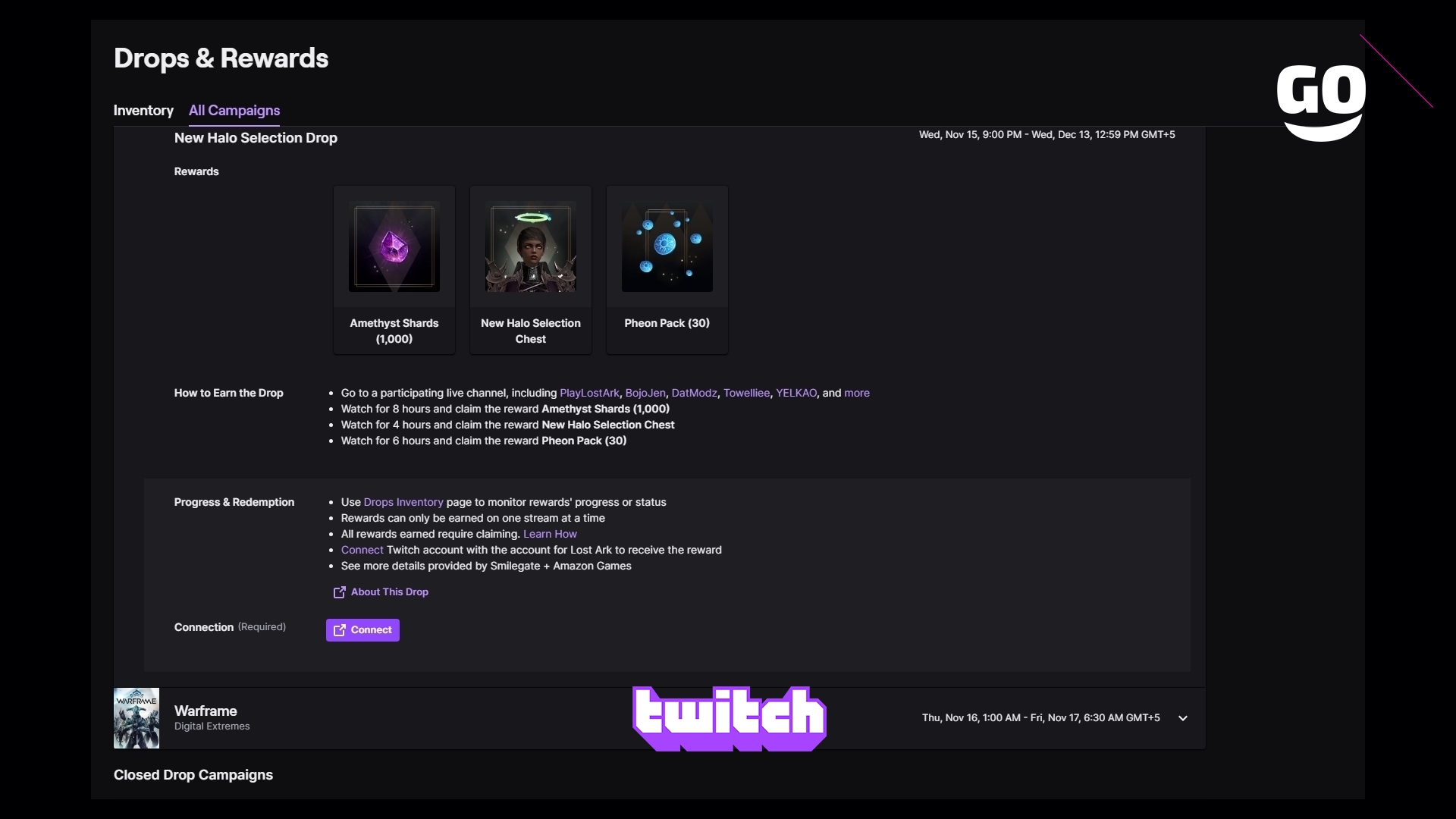The width and height of the screenshot is (1456, 819).
Task: Click the more channels link
Action: click(x=856, y=392)
